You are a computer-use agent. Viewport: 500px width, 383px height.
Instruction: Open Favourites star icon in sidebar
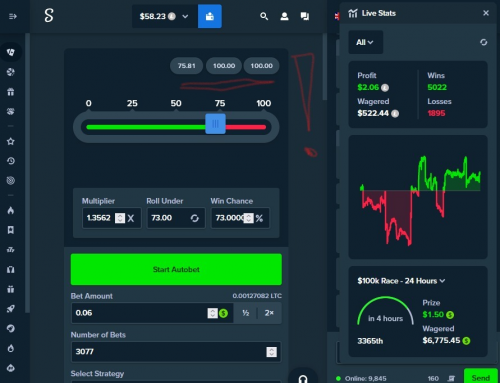(x=11, y=141)
